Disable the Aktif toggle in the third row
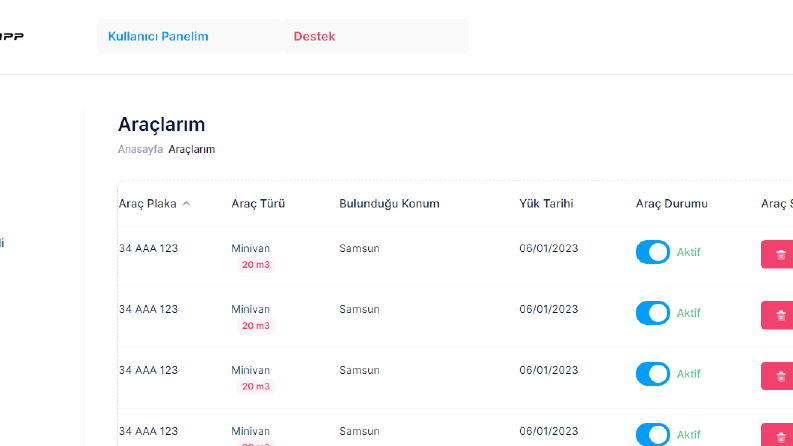 click(652, 374)
